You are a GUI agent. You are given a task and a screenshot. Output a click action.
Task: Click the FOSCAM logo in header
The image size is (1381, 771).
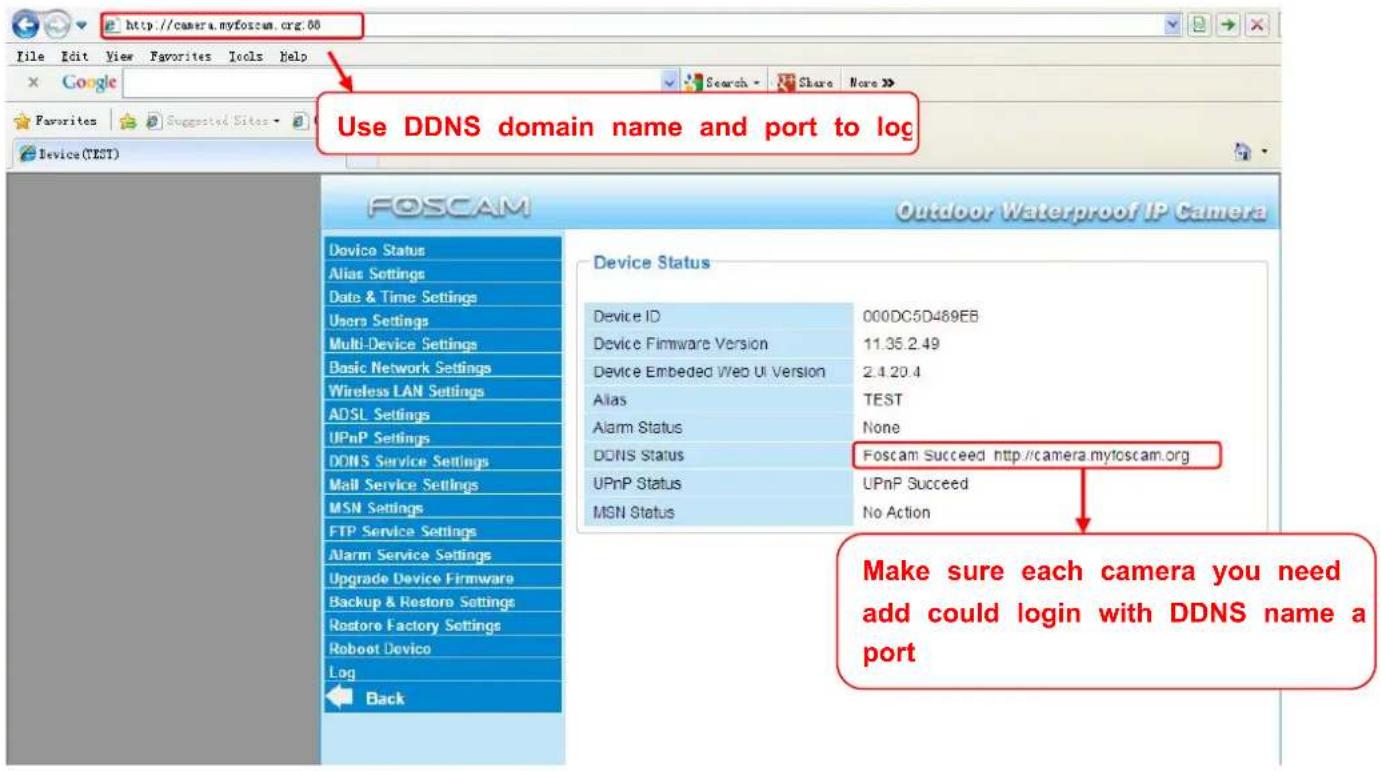449,207
